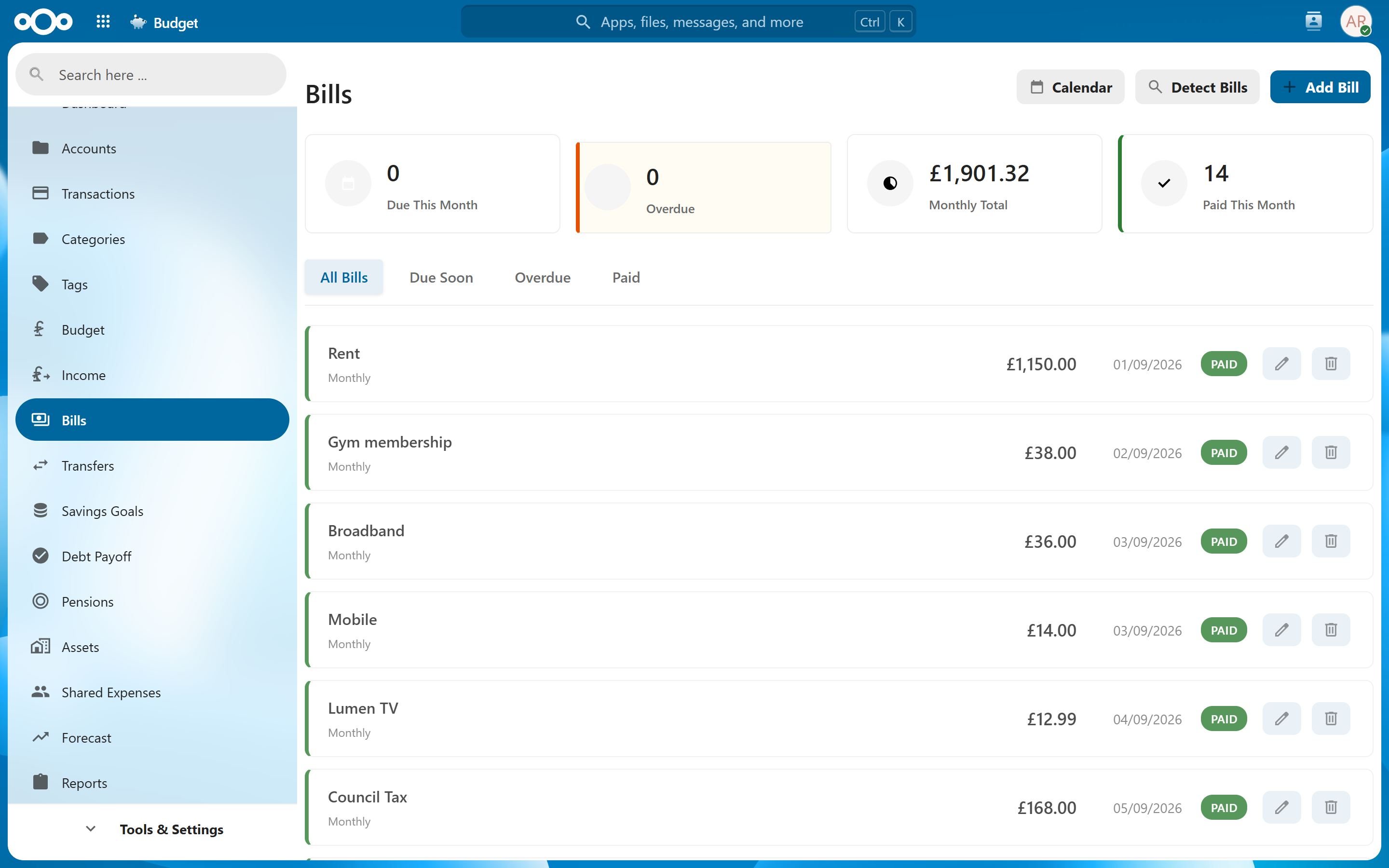Click the PAID badge on Broadband
Screen dimensions: 1389x868
(x=1224, y=542)
